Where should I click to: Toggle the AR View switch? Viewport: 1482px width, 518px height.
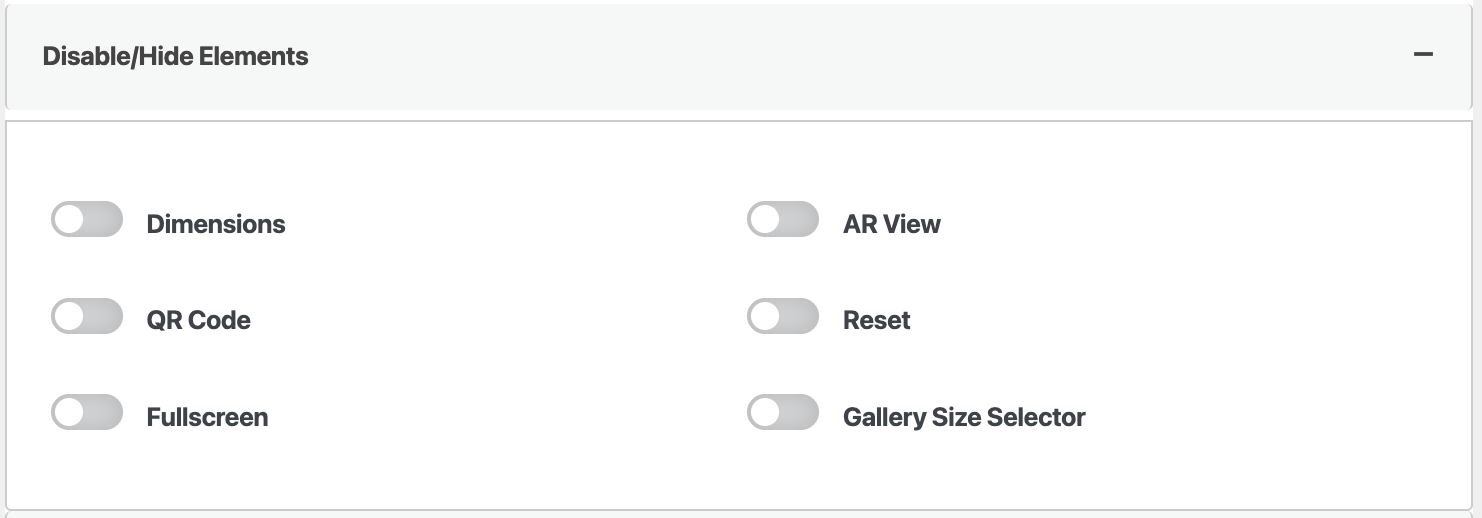(783, 220)
